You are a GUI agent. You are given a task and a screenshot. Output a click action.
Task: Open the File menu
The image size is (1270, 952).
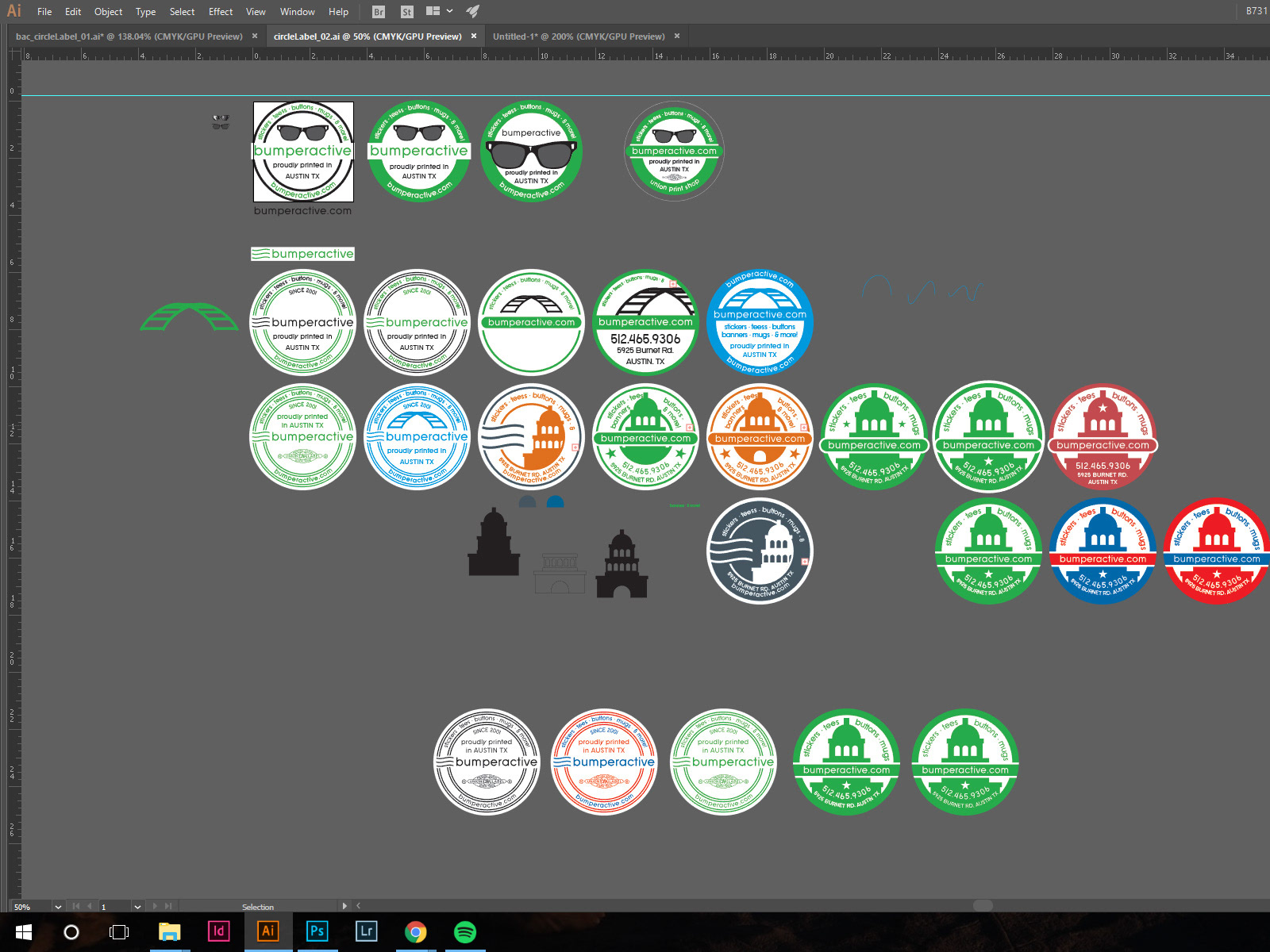[44, 12]
